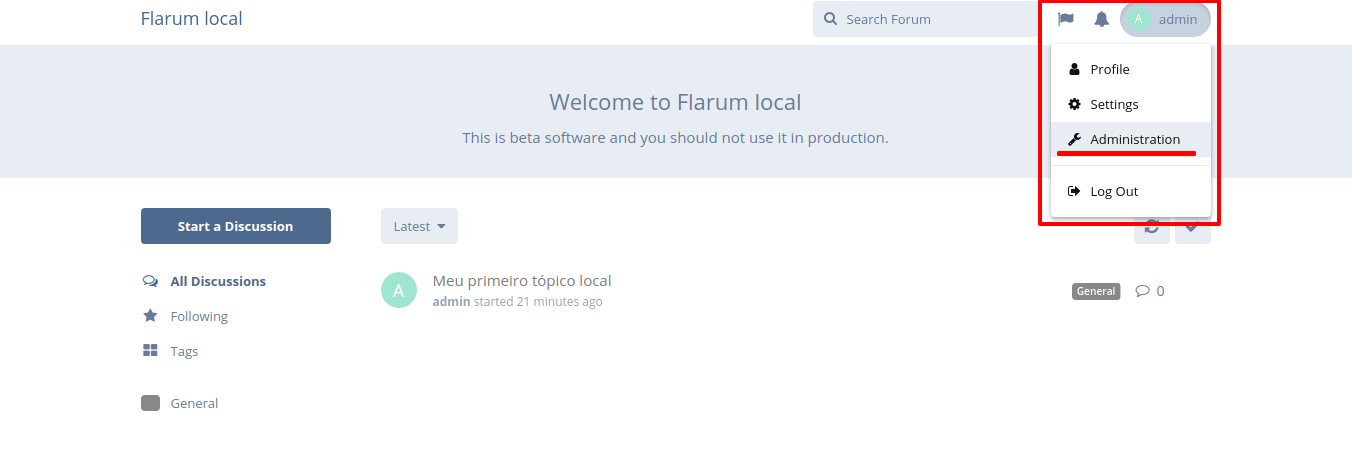Select Settings from the user menu
1352x470 pixels.
(x=1131, y=104)
